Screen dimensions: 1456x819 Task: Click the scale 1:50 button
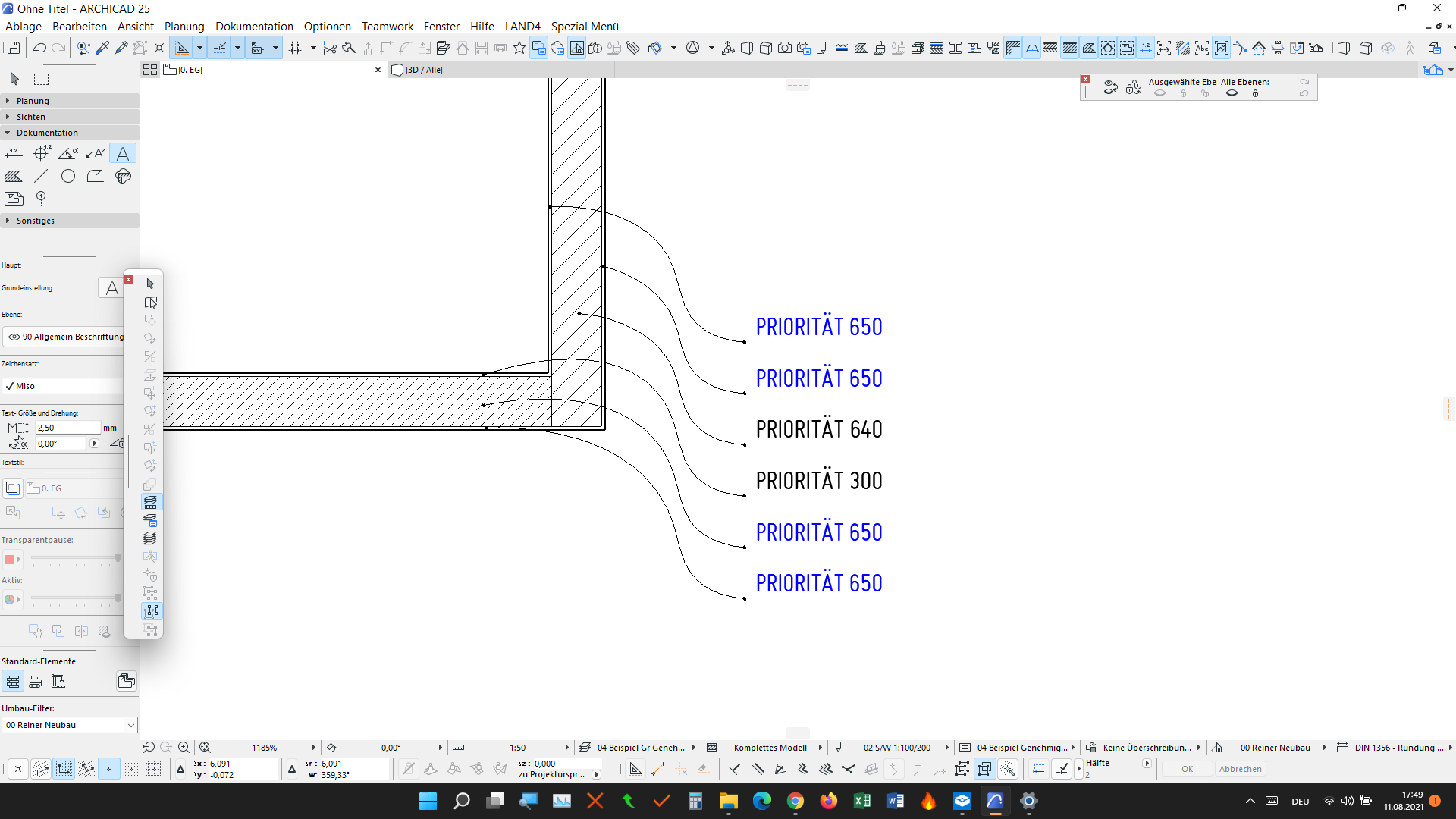518,748
